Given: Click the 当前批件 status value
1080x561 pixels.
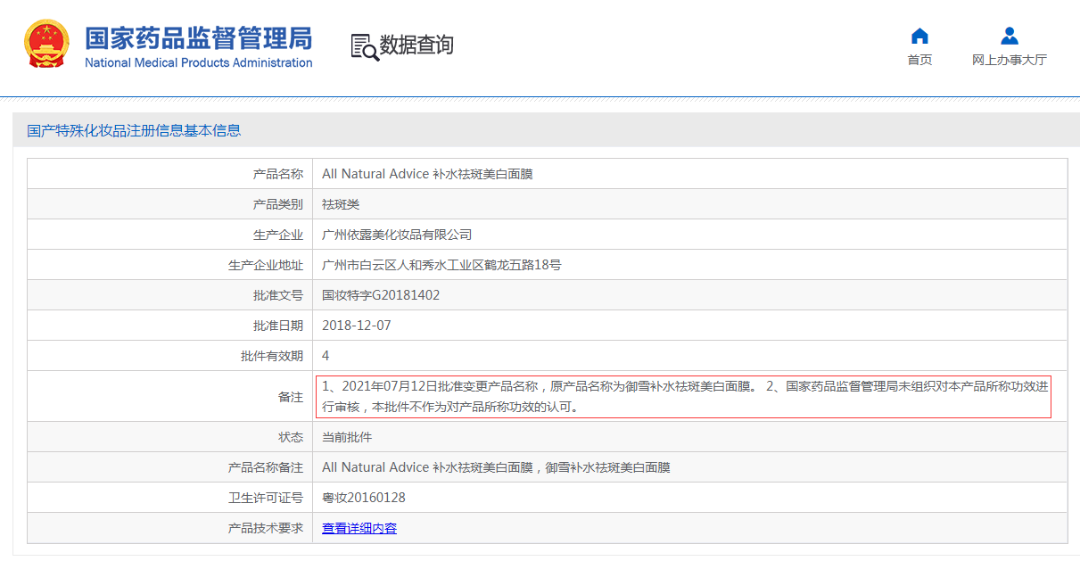Looking at the screenshot, I should [x=346, y=437].
